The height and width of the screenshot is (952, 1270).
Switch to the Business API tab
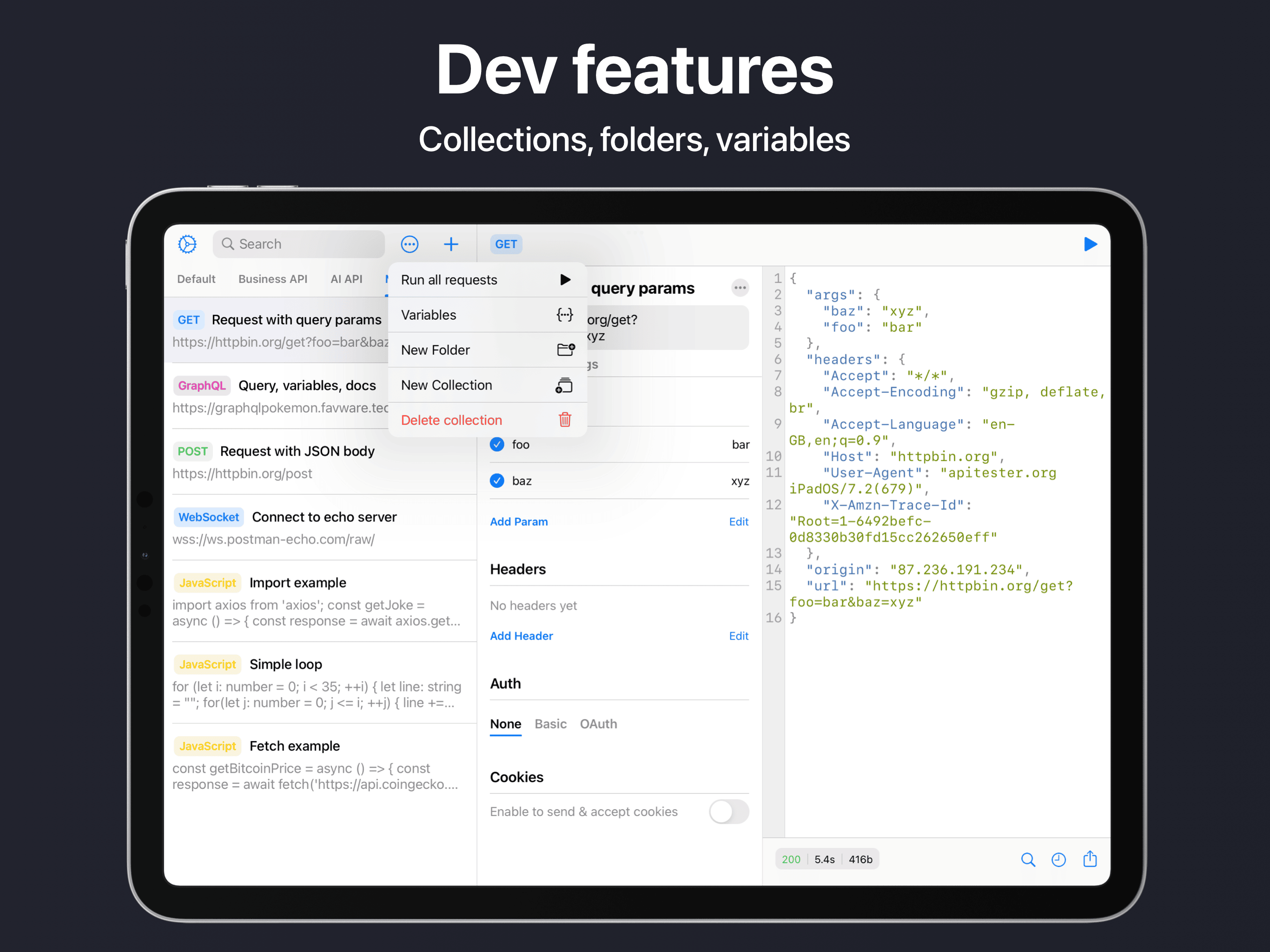pos(273,278)
